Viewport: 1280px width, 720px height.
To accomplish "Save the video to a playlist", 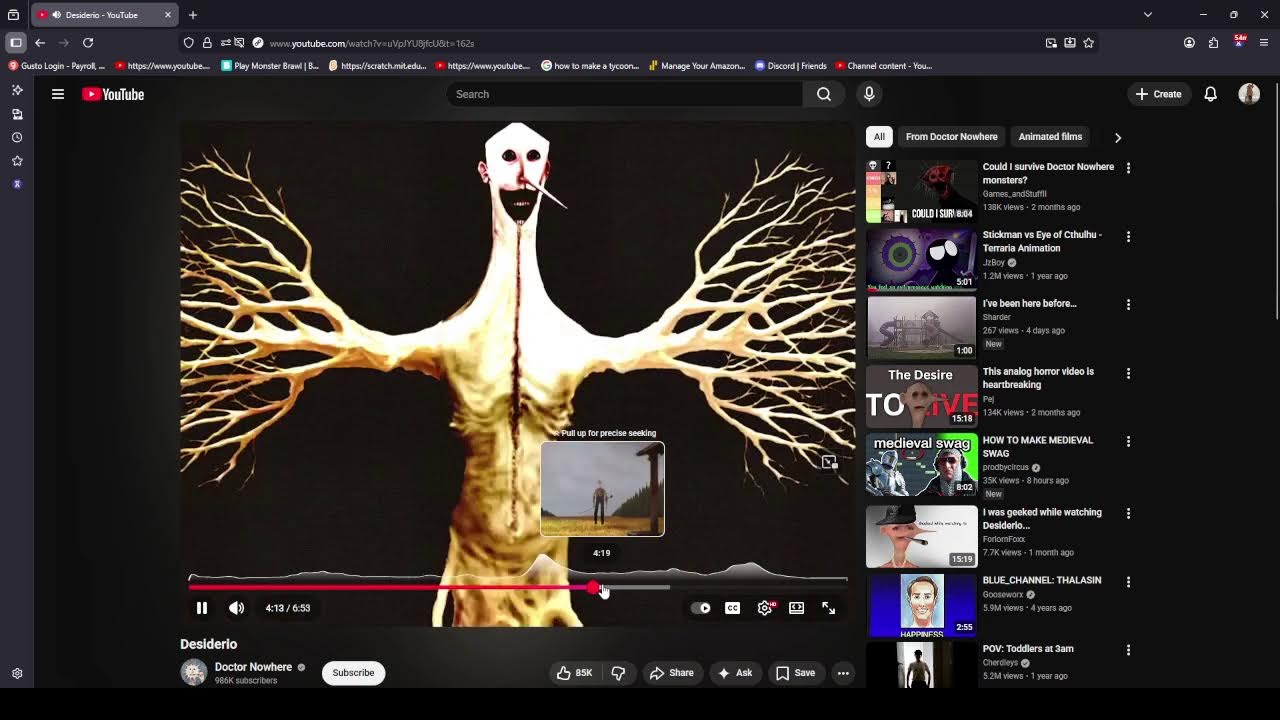I will (x=796, y=673).
